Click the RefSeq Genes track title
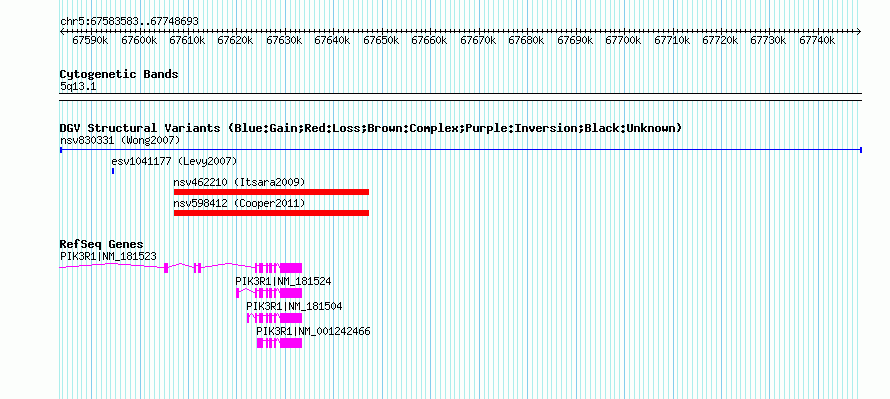The width and height of the screenshot is (890, 399). 101,245
